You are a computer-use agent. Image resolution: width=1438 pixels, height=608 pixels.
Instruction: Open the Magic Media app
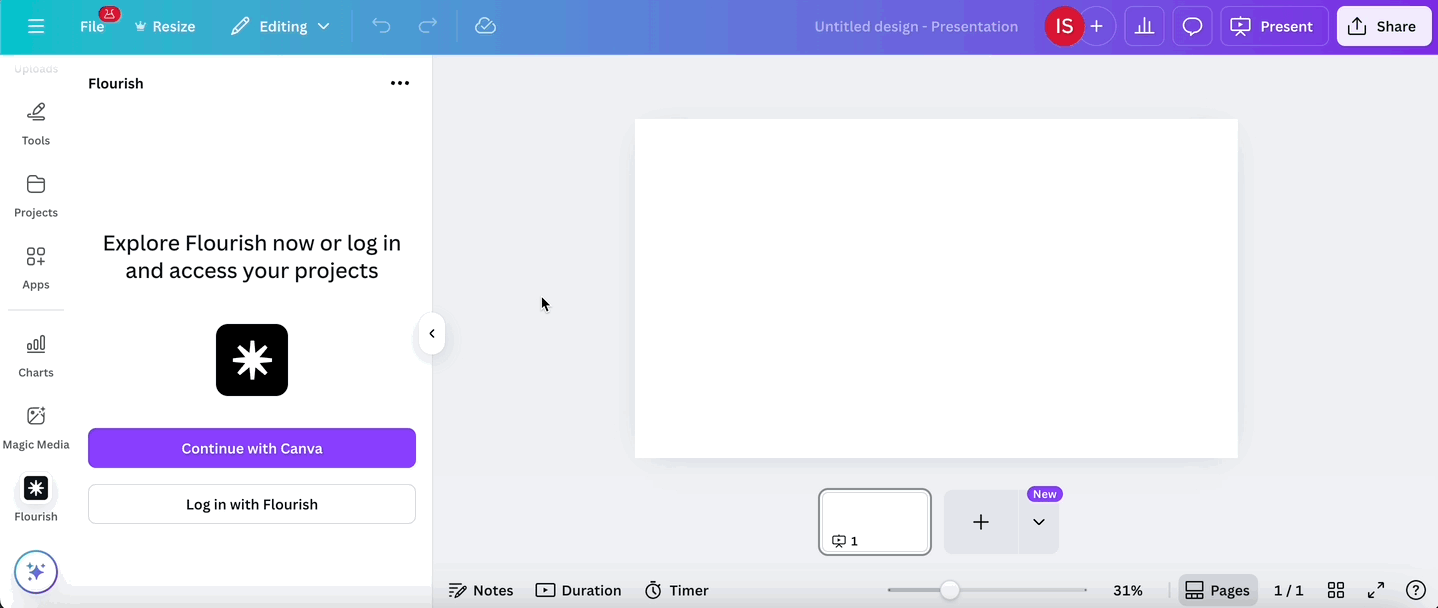click(36, 428)
